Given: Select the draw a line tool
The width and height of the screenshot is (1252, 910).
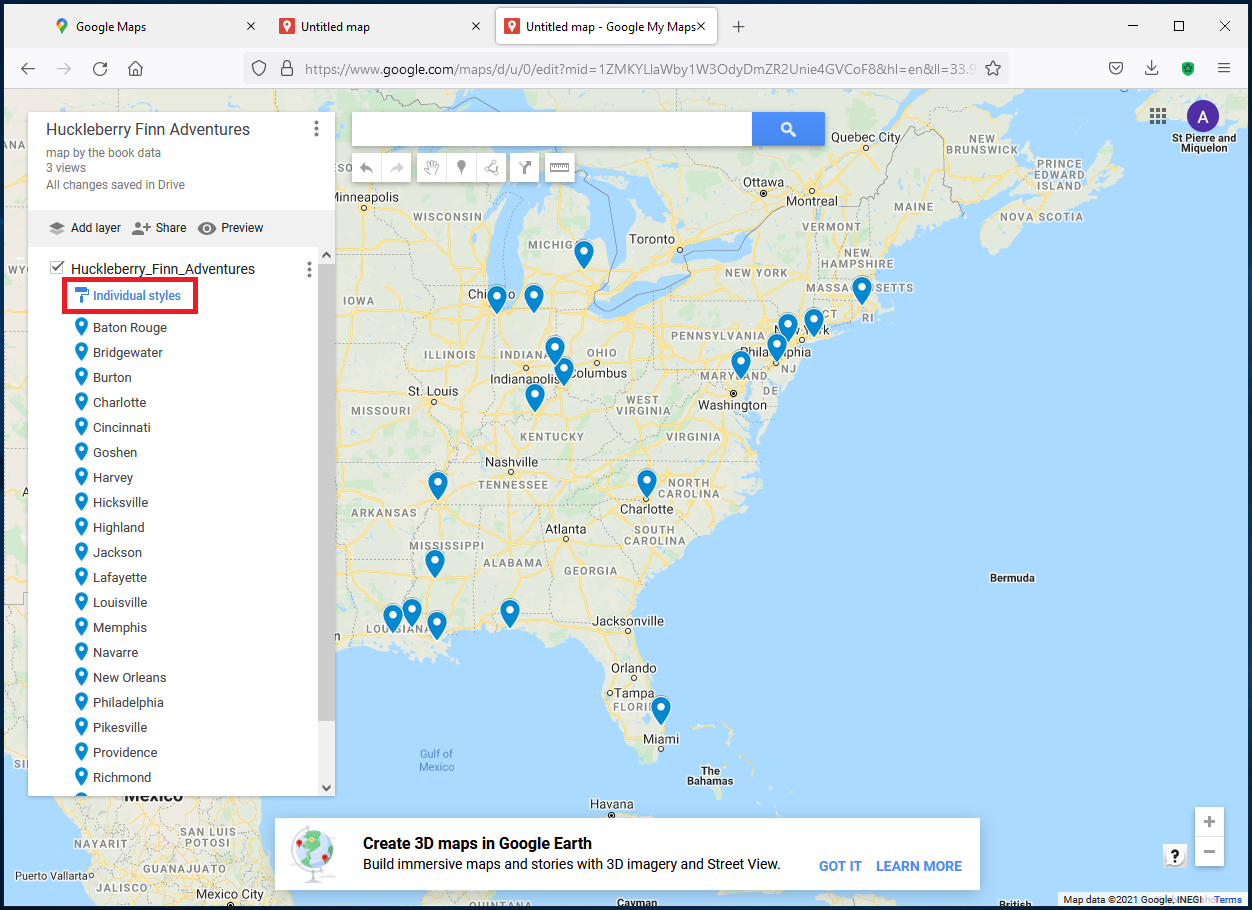Looking at the screenshot, I should [x=491, y=168].
